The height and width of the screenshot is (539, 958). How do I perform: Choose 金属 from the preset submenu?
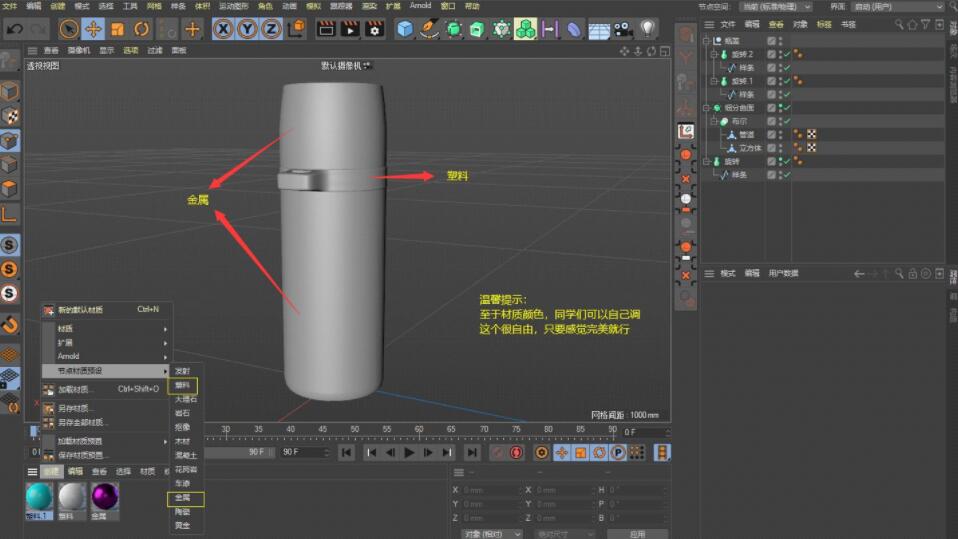click(x=184, y=498)
